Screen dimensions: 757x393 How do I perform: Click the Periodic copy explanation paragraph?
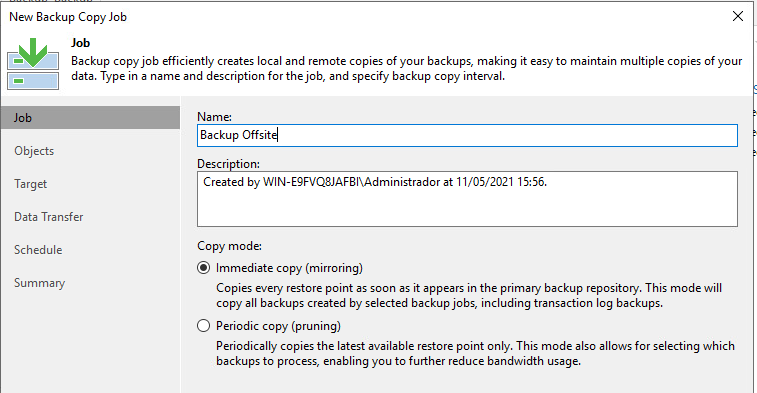tap(476, 353)
